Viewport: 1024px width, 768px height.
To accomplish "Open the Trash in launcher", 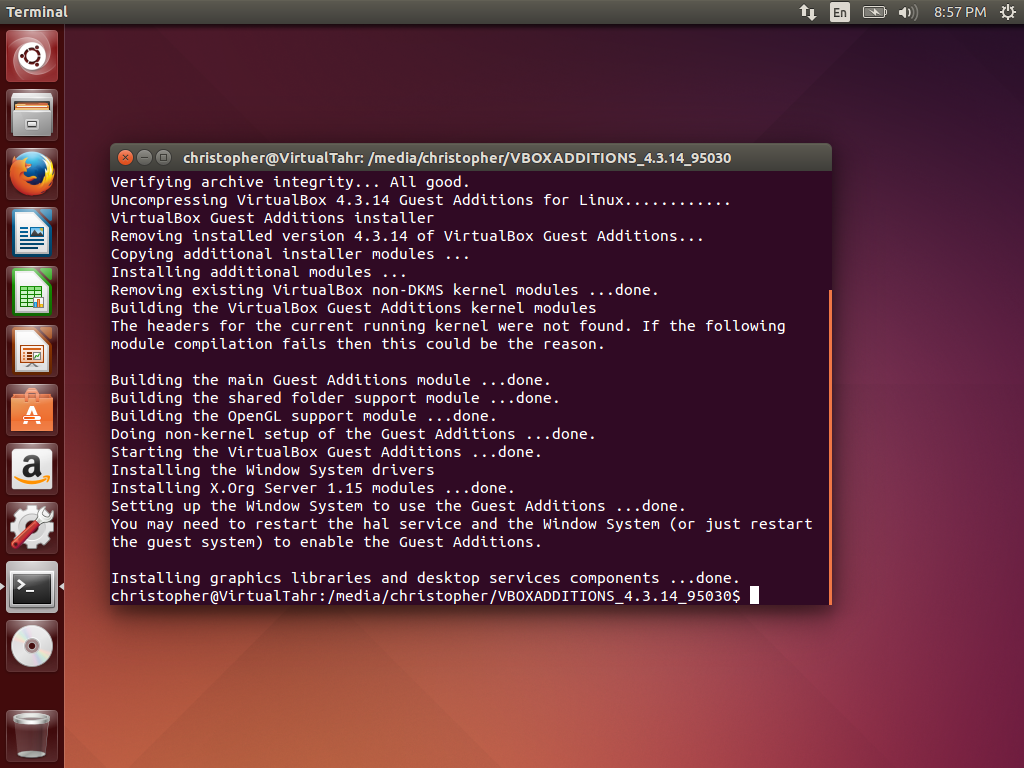I will 32,735.
